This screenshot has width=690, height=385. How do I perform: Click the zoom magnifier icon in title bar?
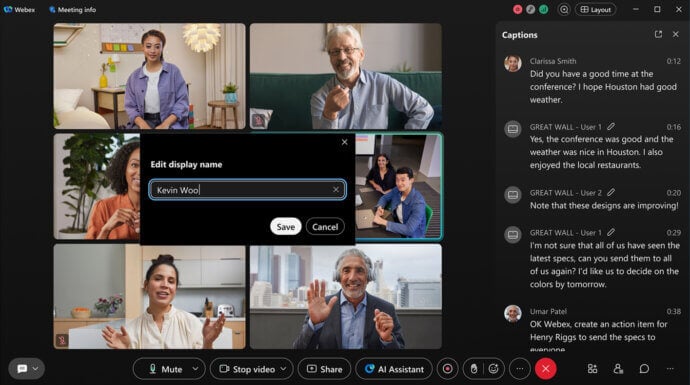564,9
